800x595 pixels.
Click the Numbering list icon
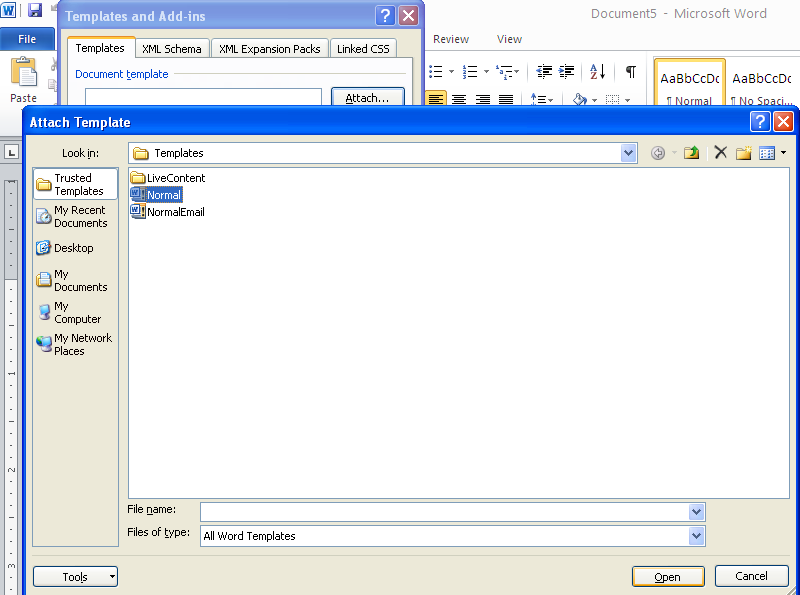pyautogui.click(x=469, y=71)
